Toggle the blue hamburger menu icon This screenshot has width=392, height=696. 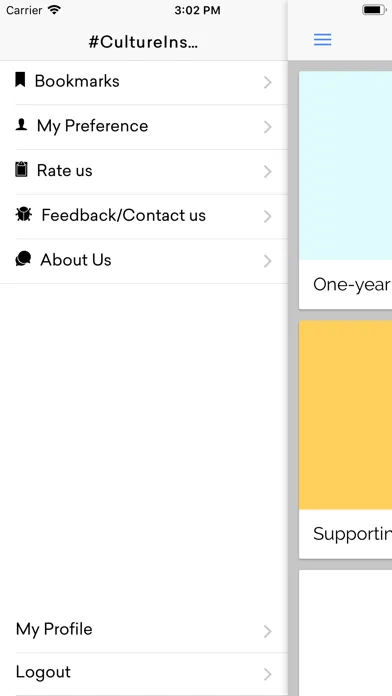pos(323,40)
